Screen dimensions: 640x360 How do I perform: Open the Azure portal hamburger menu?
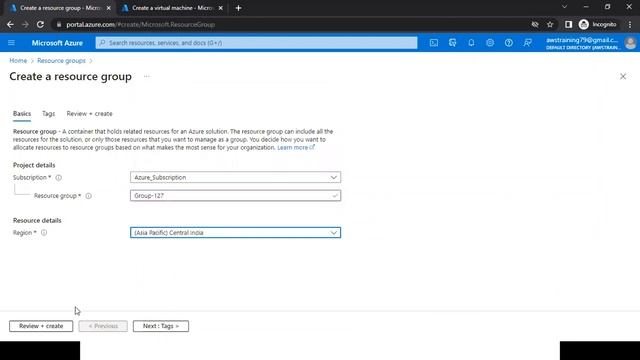[x=11, y=43]
